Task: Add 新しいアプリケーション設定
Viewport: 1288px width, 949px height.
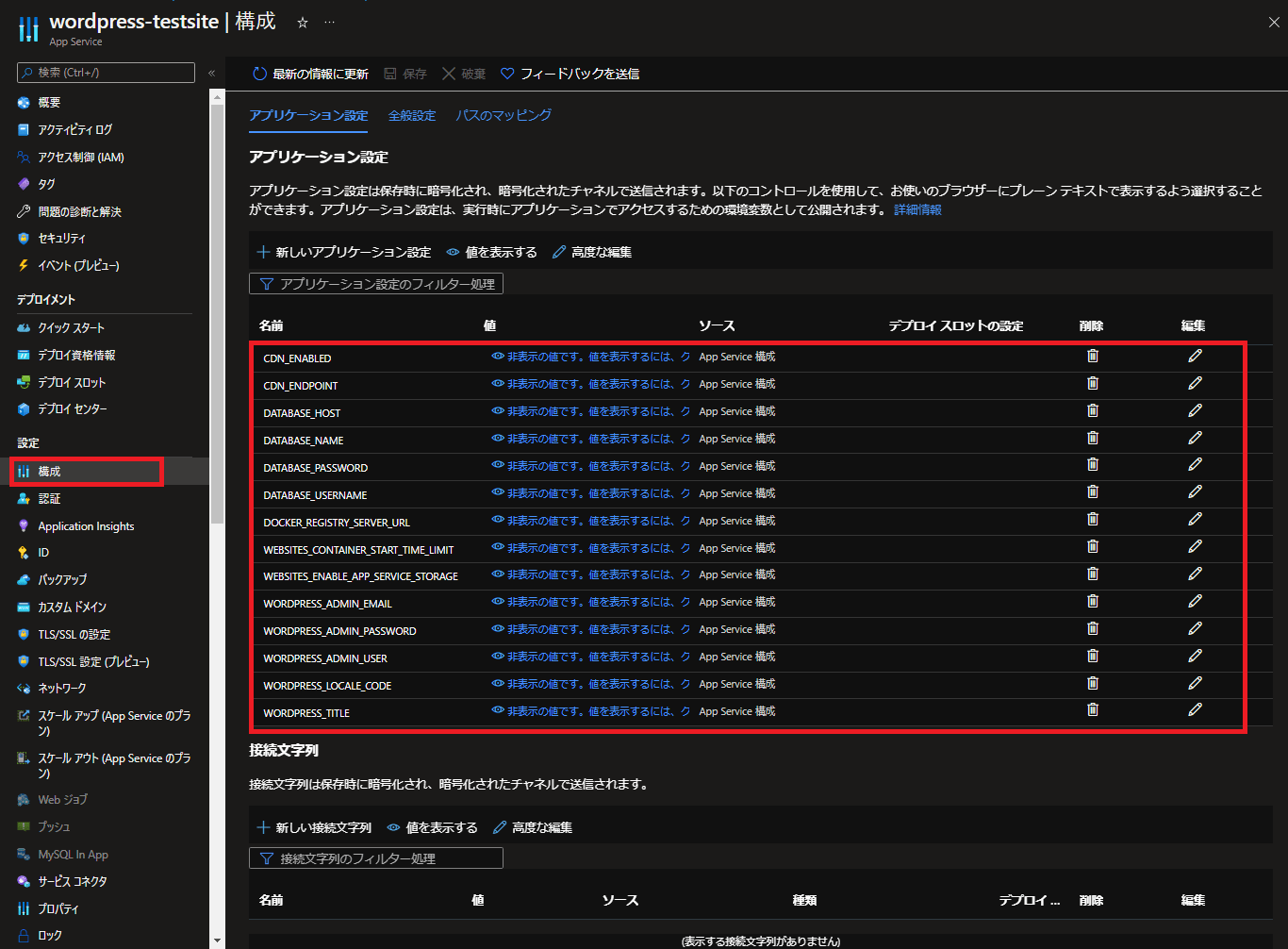Action: click(343, 252)
